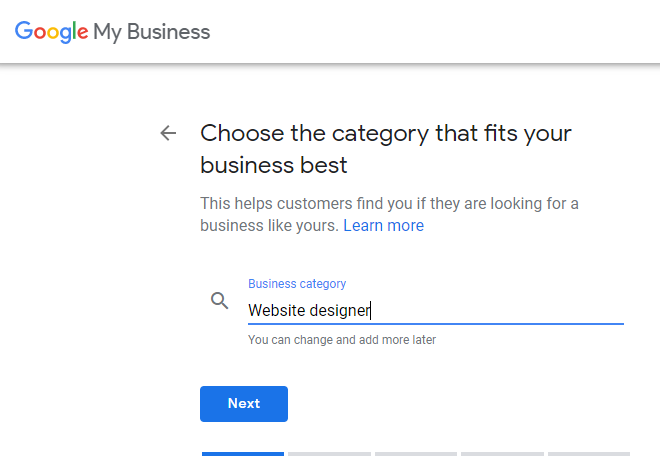Click the 'business best' heading line
The height and width of the screenshot is (475, 660).
click(274, 165)
